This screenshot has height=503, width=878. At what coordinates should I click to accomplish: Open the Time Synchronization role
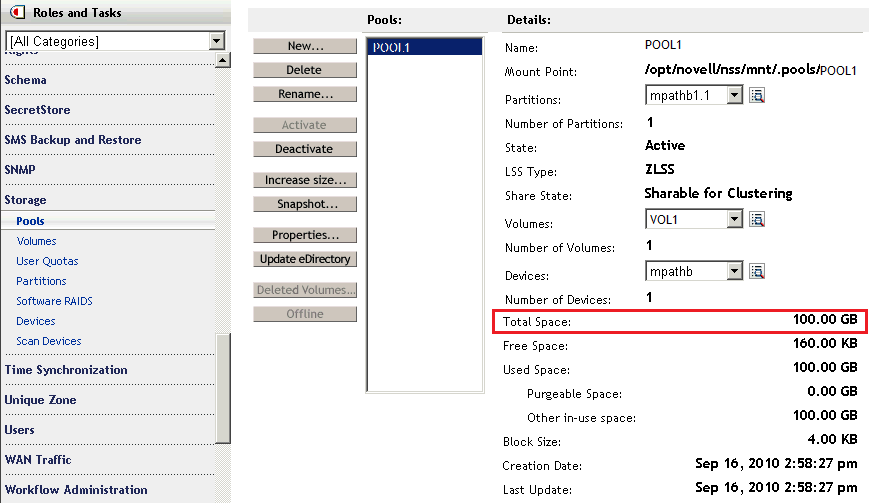(66, 370)
